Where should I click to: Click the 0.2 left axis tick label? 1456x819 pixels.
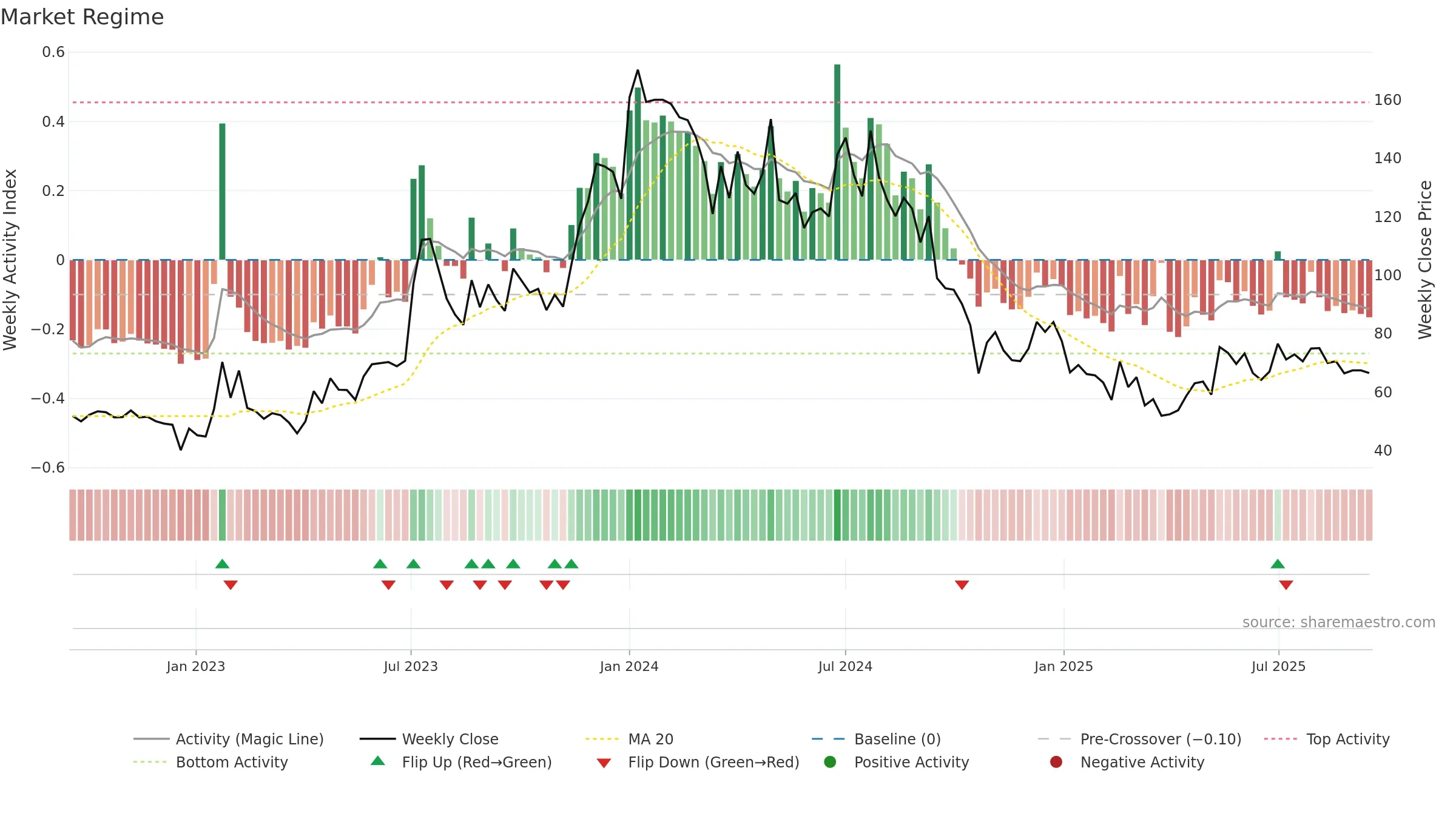(x=53, y=190)
